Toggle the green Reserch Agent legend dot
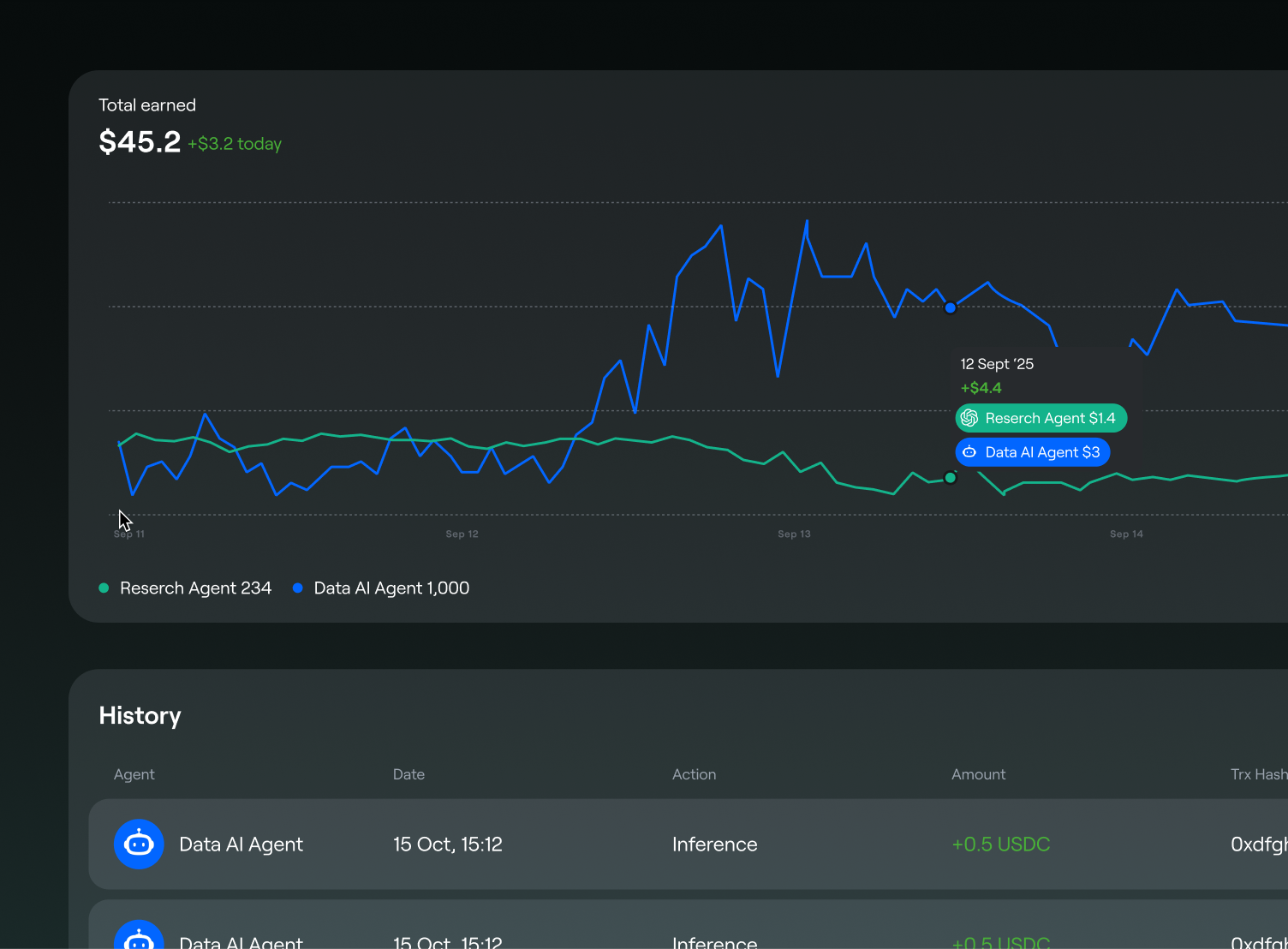 104,588
